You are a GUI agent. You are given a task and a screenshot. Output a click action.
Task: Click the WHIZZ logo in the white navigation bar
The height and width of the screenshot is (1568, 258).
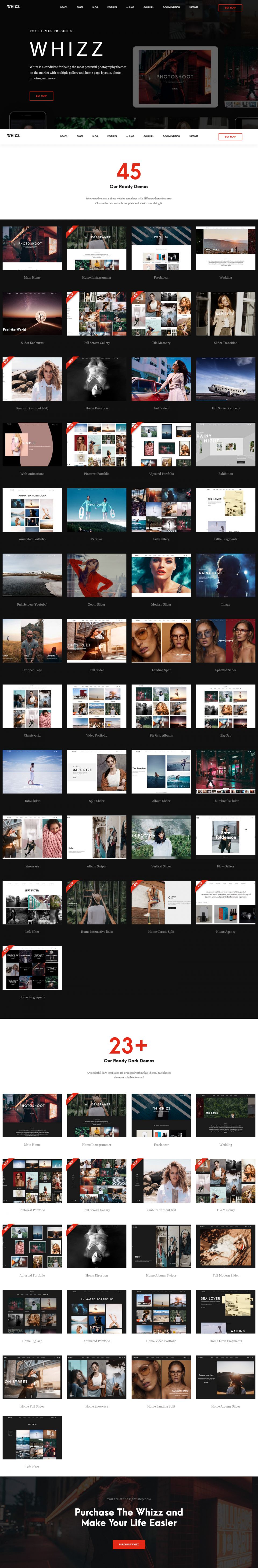click(13, 136)
